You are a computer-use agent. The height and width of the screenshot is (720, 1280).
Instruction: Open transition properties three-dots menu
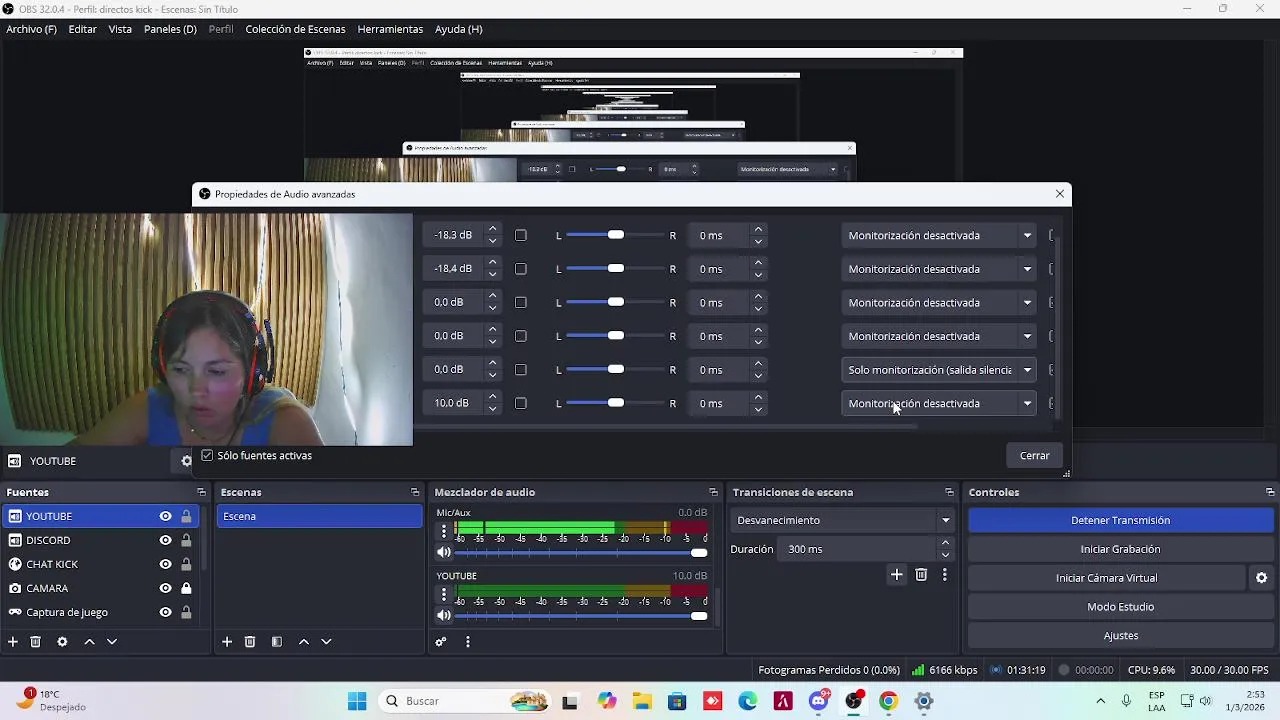pyautogui.click(x=944, y=574)
